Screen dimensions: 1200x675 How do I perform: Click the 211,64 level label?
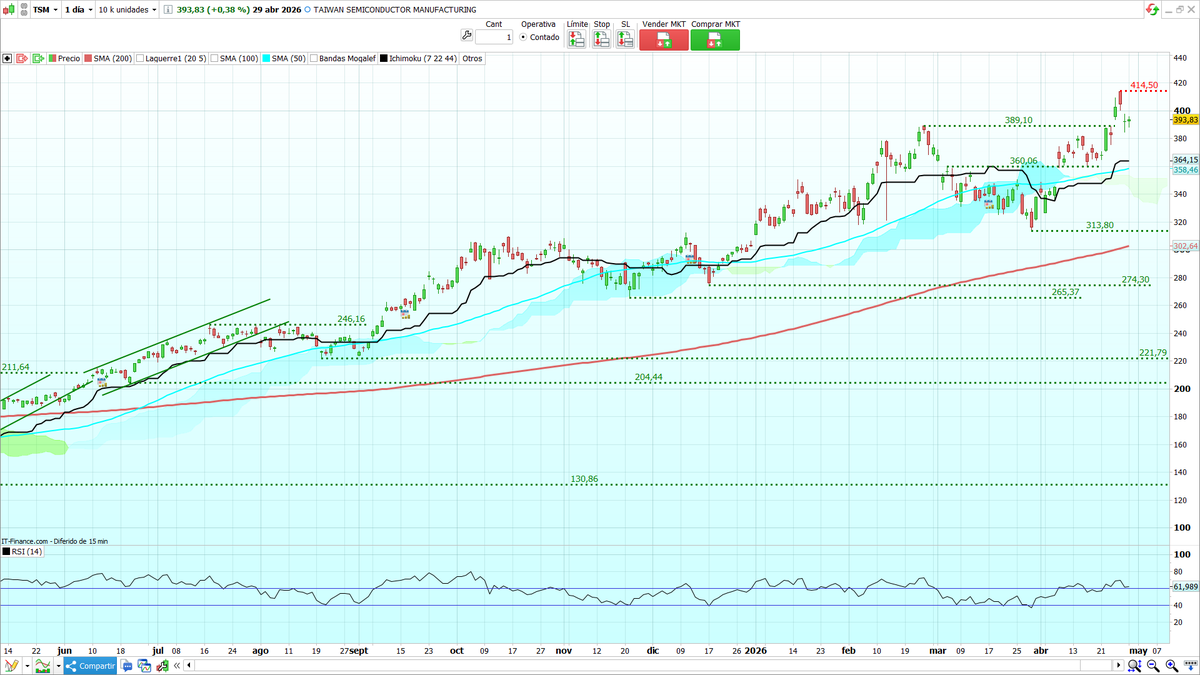[x=16, y=367]
